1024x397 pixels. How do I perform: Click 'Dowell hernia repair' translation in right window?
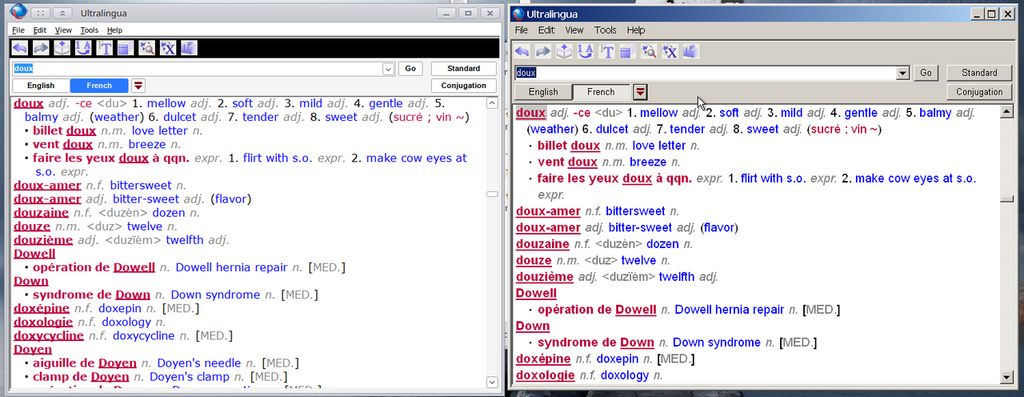click(x=729, y=310)
